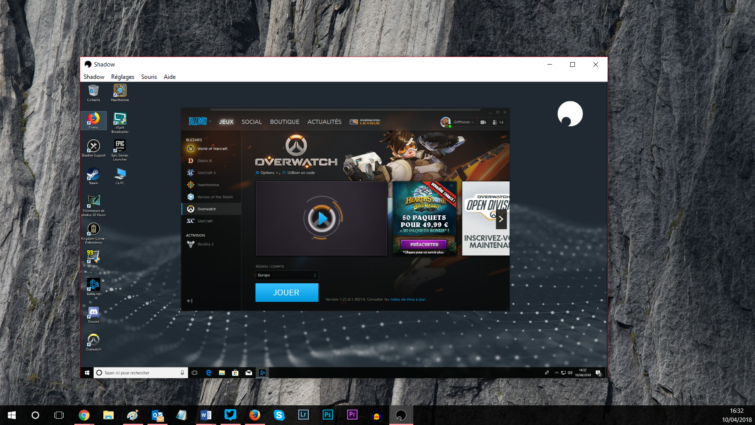Select Overwatch in game list
This screenshot has width=755, height=425.
click(211, 209)
